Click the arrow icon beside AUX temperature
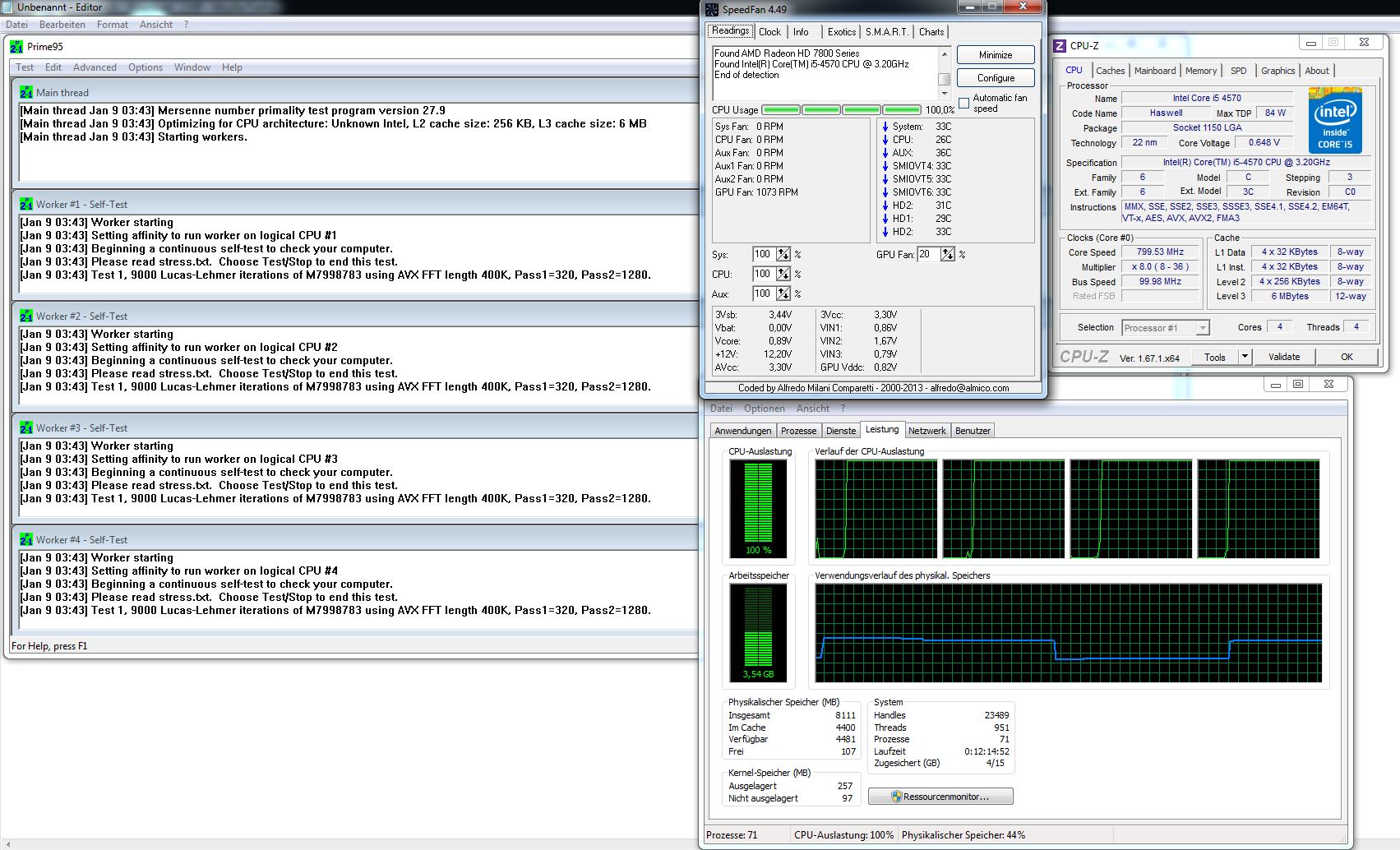The width and height of the screenshot is (1400, 850). [885, 153]
